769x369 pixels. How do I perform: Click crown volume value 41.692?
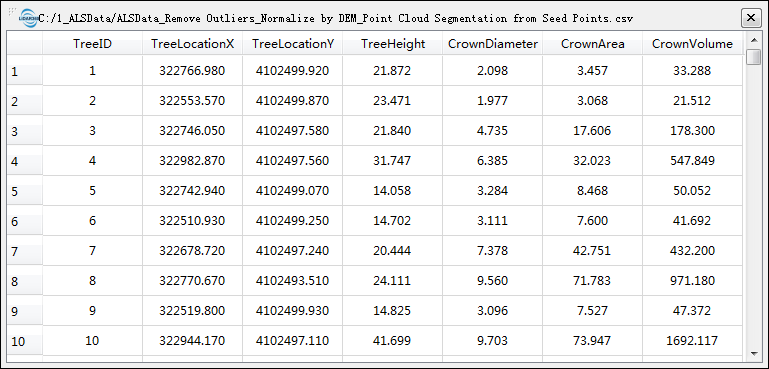692,220
